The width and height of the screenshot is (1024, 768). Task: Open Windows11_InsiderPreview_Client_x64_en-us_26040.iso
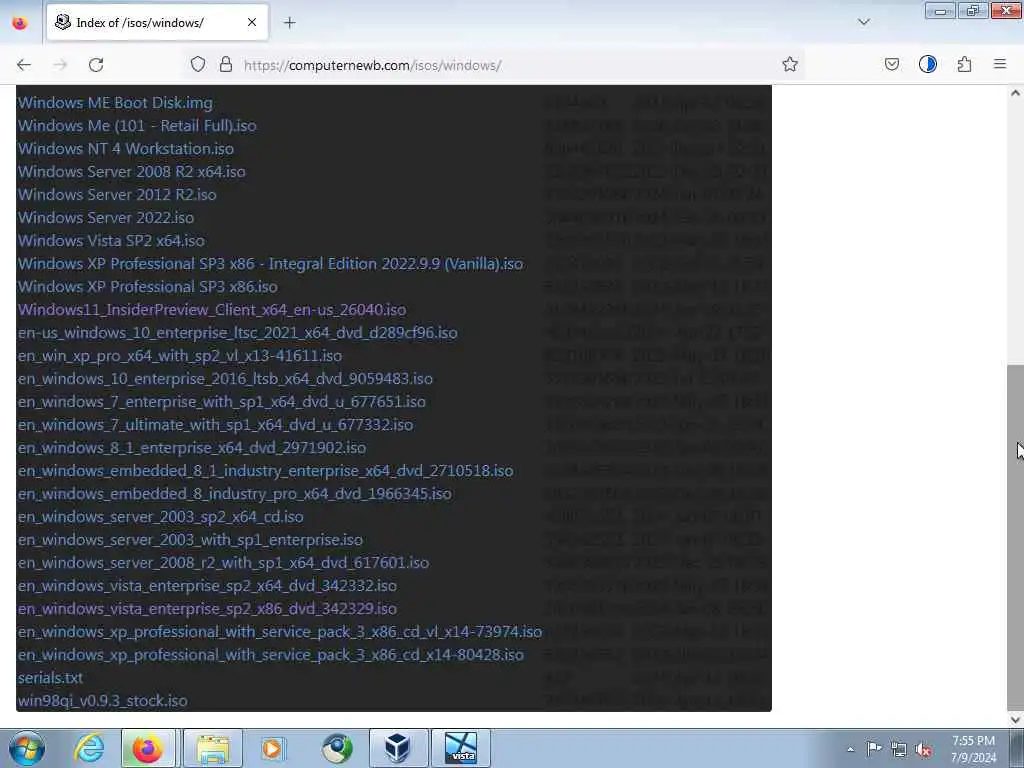pyautogui.click(x=212, y=310)
